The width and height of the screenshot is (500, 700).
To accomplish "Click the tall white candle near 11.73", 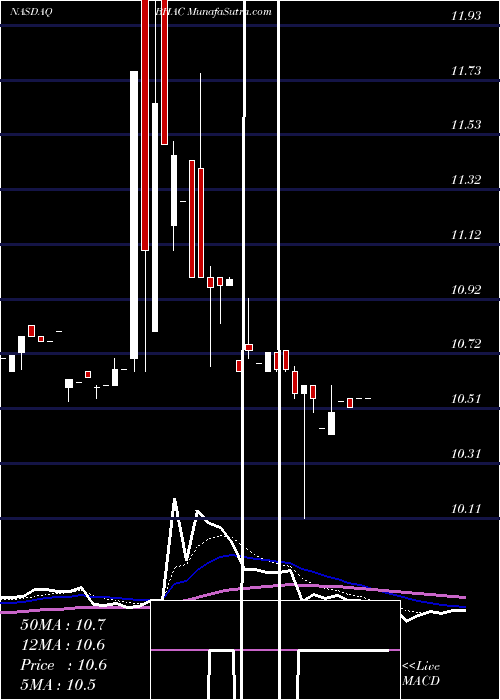I will point(134,215).
